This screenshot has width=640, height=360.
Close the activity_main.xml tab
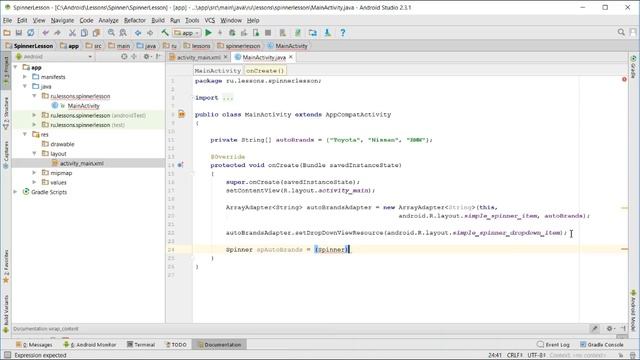pyautogui.click(x=225, y=57)
